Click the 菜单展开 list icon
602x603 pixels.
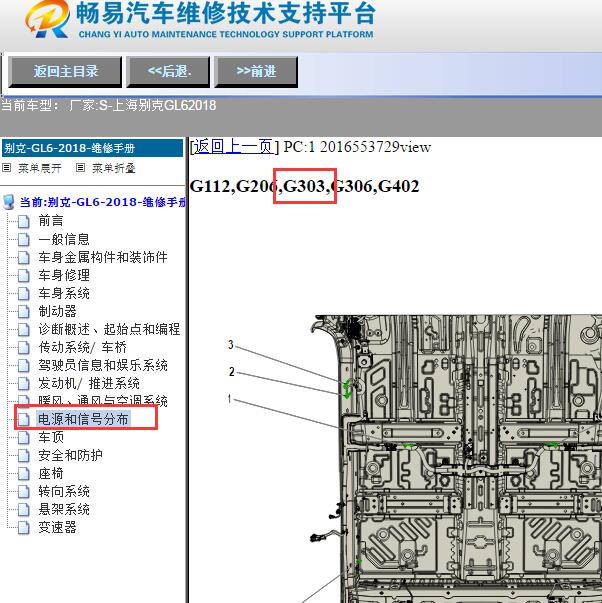7,168
